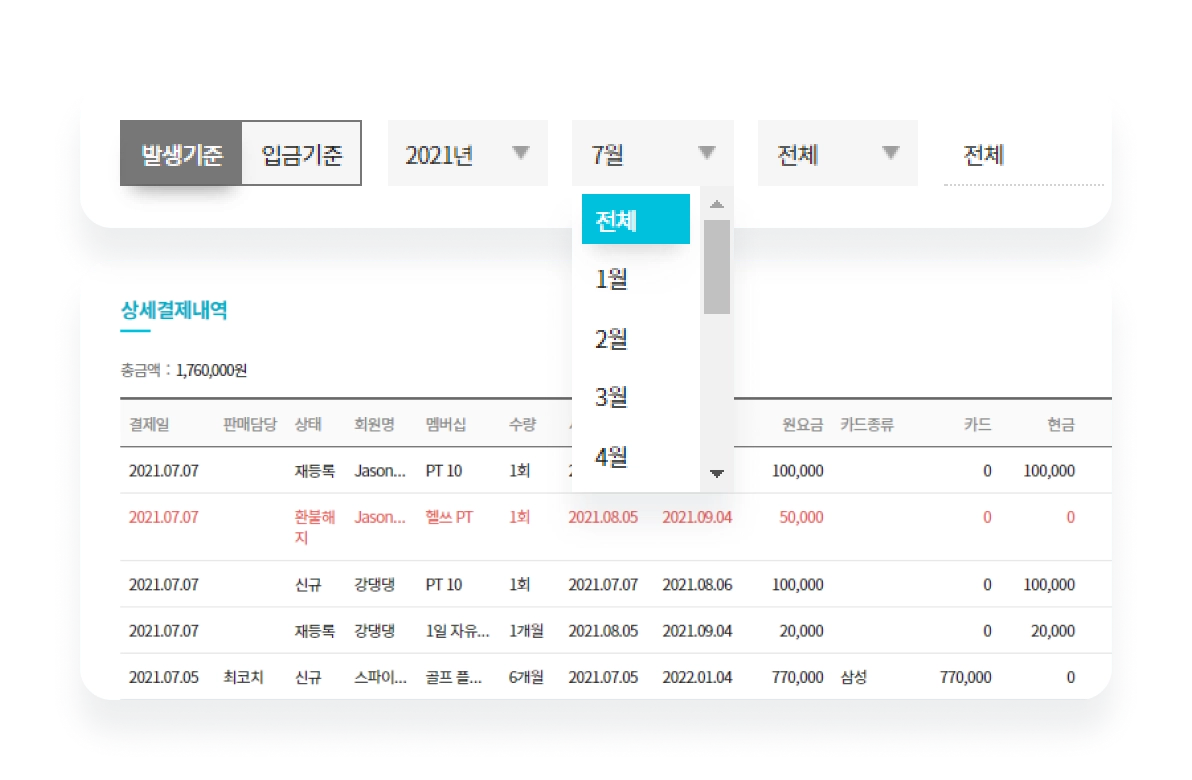
Task: Click the red 50,000 amount cell
Action: 801,517
